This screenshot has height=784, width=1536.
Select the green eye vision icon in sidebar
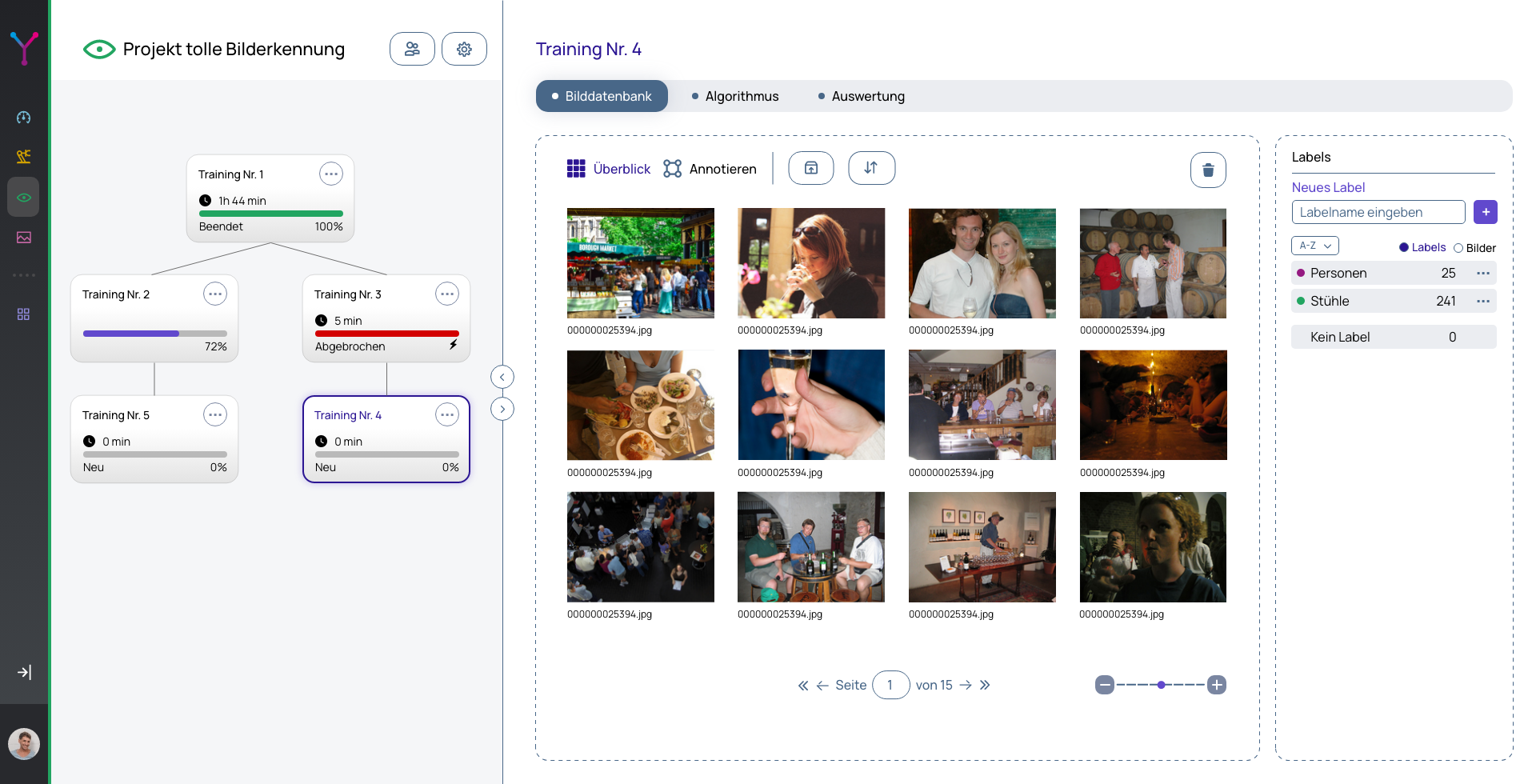pyautogui.click(x=24, y=197)
